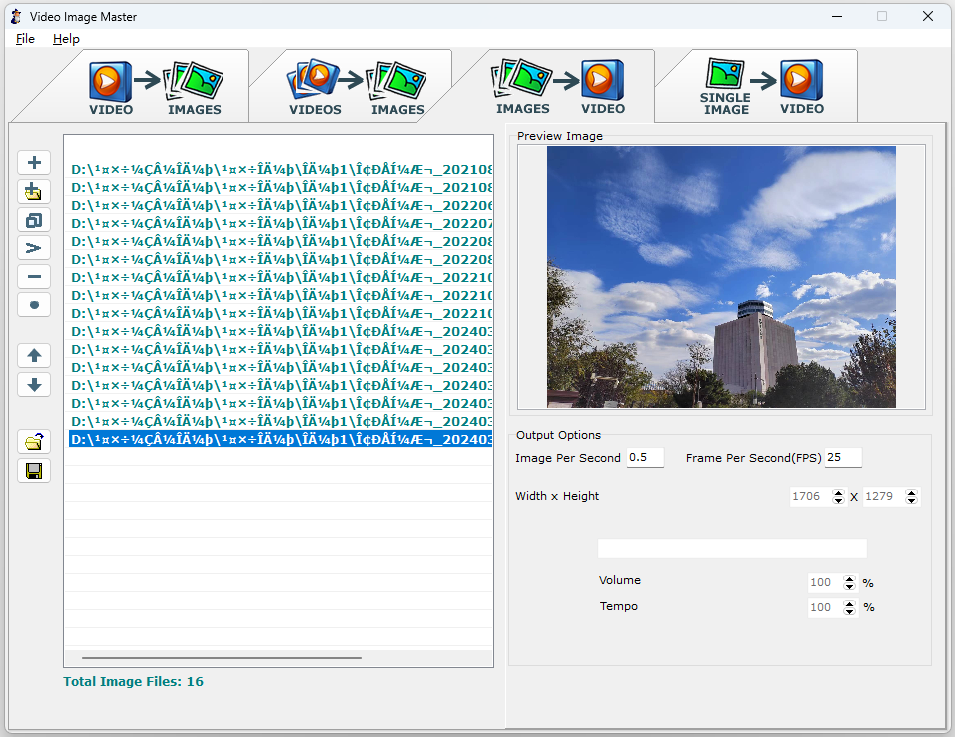Click the minus icon to remove image
The height and width of the screenshot is (737, 955).
click(34, 277)
